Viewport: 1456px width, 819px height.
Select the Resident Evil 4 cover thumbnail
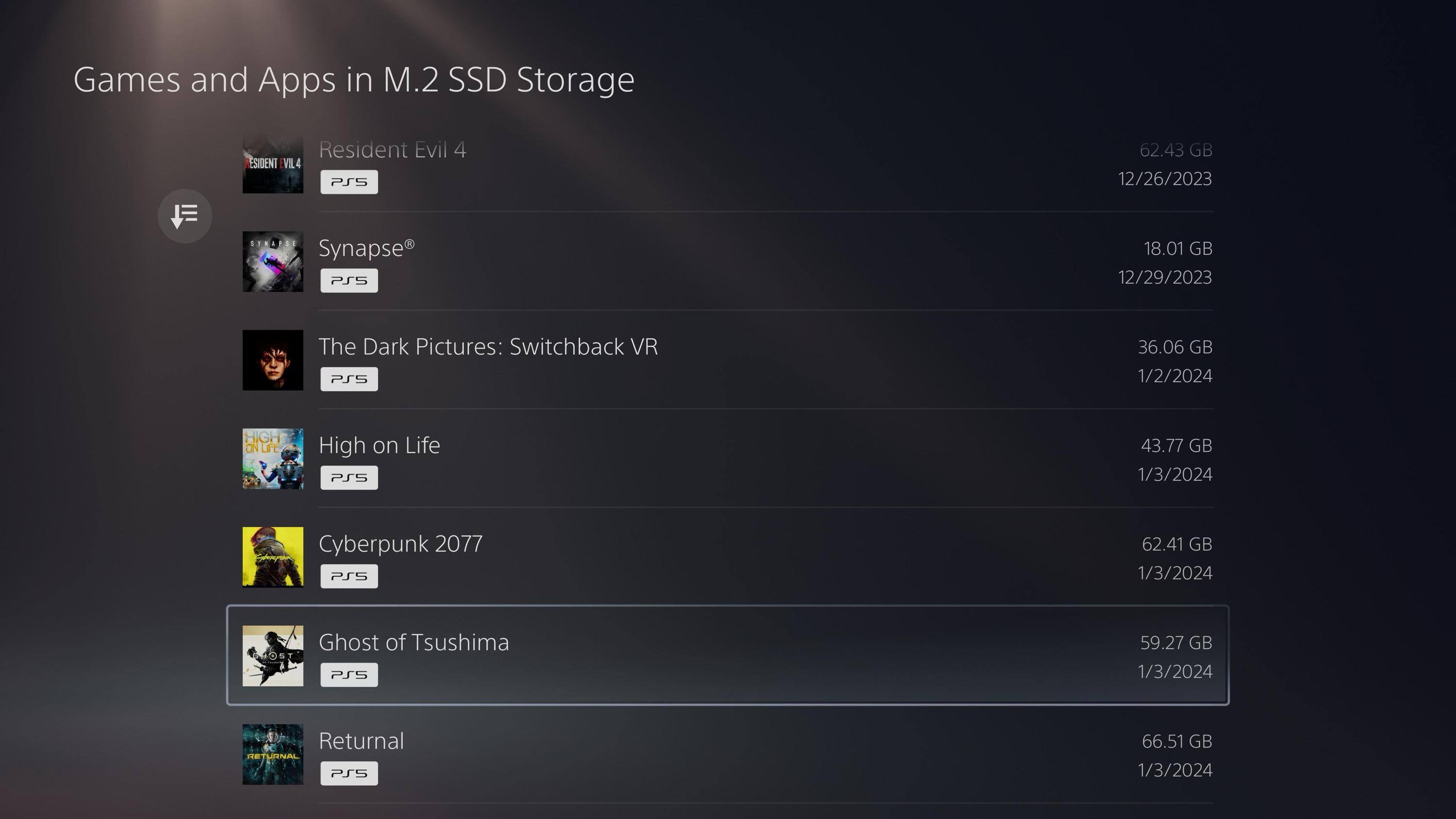click(x=273, y=165)
